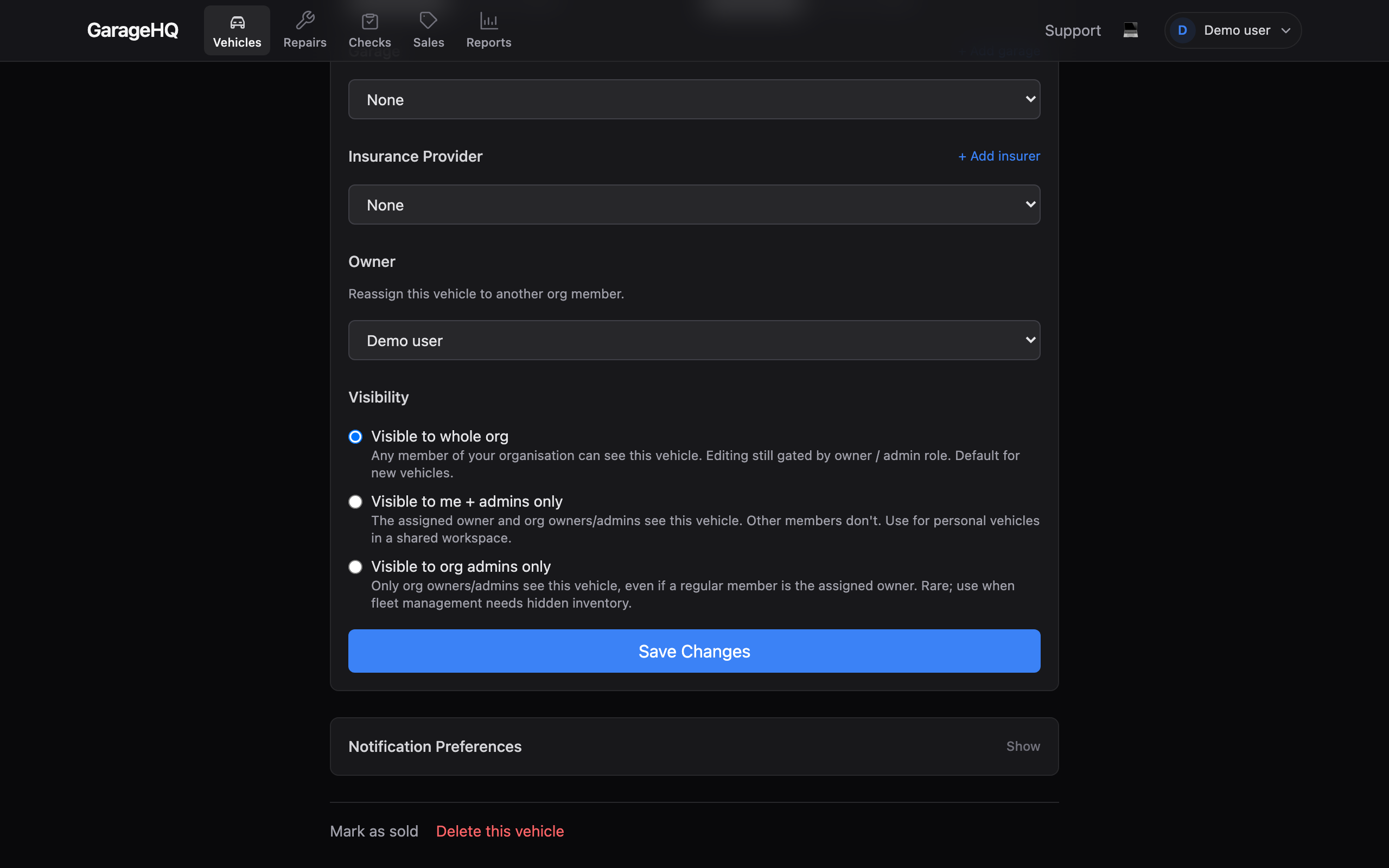Click the laptop theme icon beside Support

click(1130, 30)
